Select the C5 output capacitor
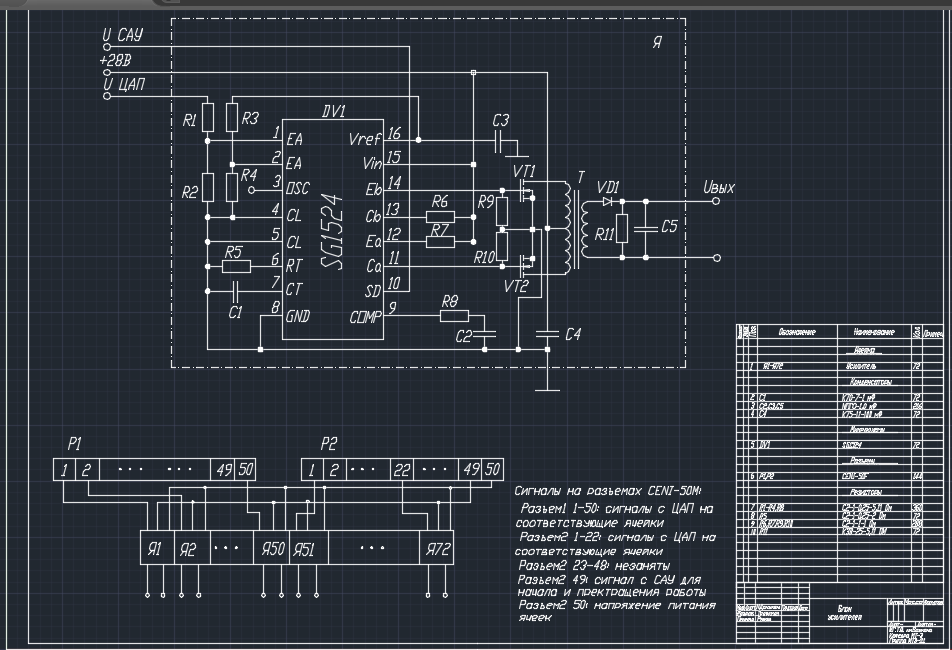The height and width of the screenshot is (650, 952). pos(647,228)
